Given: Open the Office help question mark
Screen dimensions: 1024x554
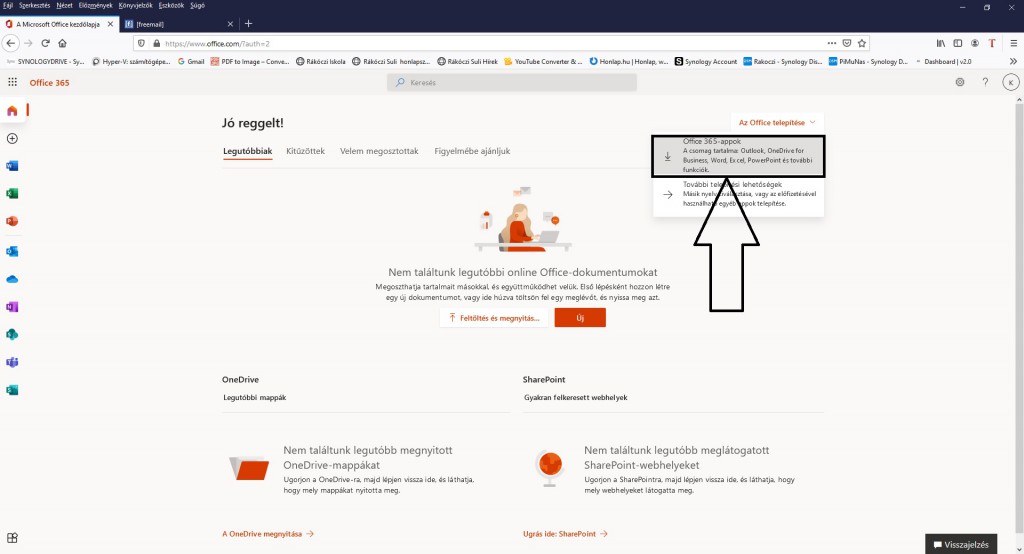Looking at the screenshot, I should coord(985,82).
